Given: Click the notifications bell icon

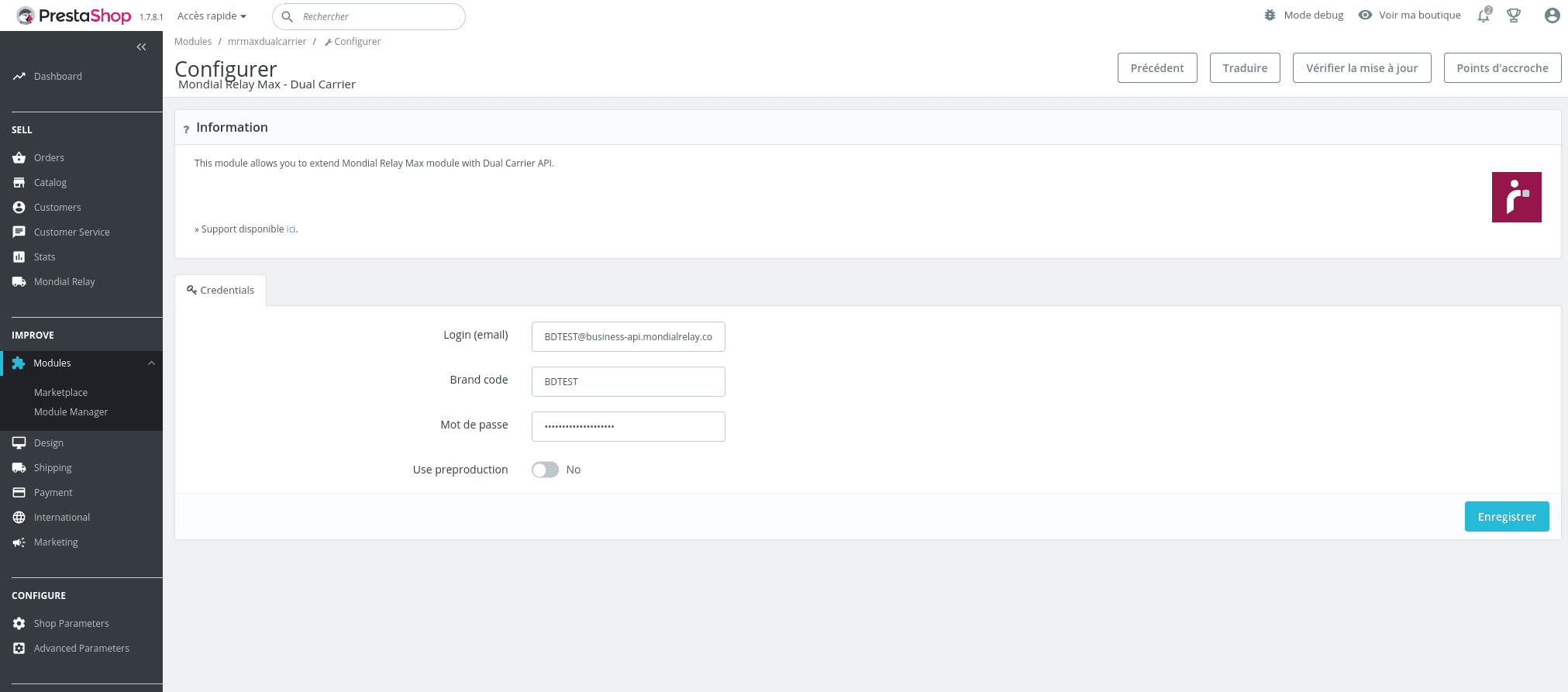Looking at the screenshot, I should [x=1483, y=15].
